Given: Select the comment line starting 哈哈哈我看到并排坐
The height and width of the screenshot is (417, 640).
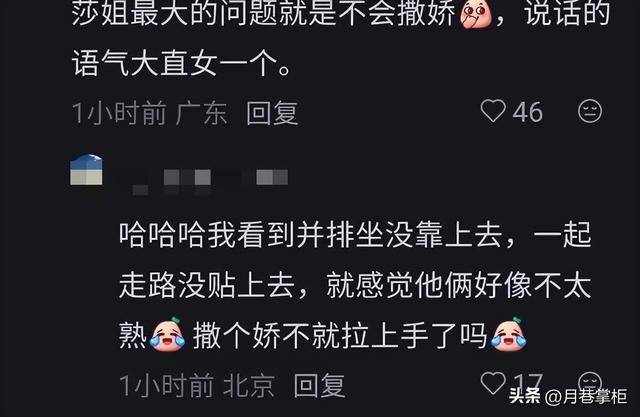Looking at the screenshot, I should click(x=355, y=235).
